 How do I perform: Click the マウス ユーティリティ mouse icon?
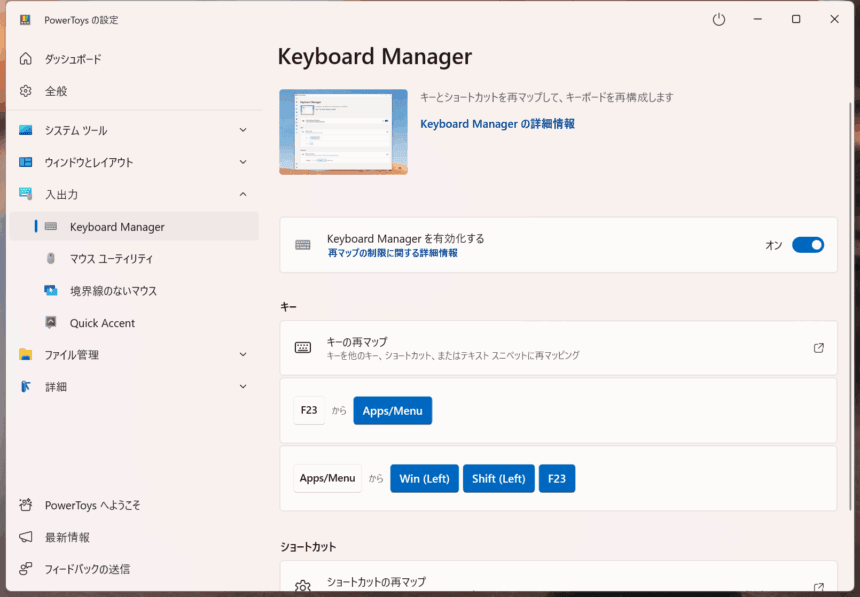click(x=50, y=258)
